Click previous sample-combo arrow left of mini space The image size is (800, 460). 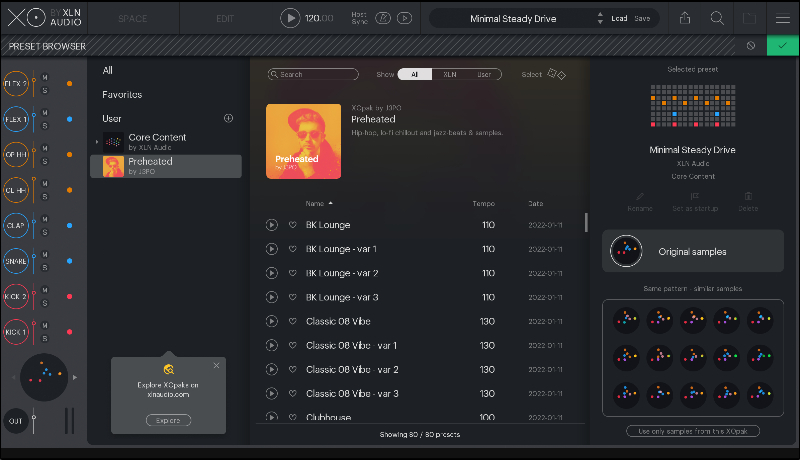tap(13, 377)
